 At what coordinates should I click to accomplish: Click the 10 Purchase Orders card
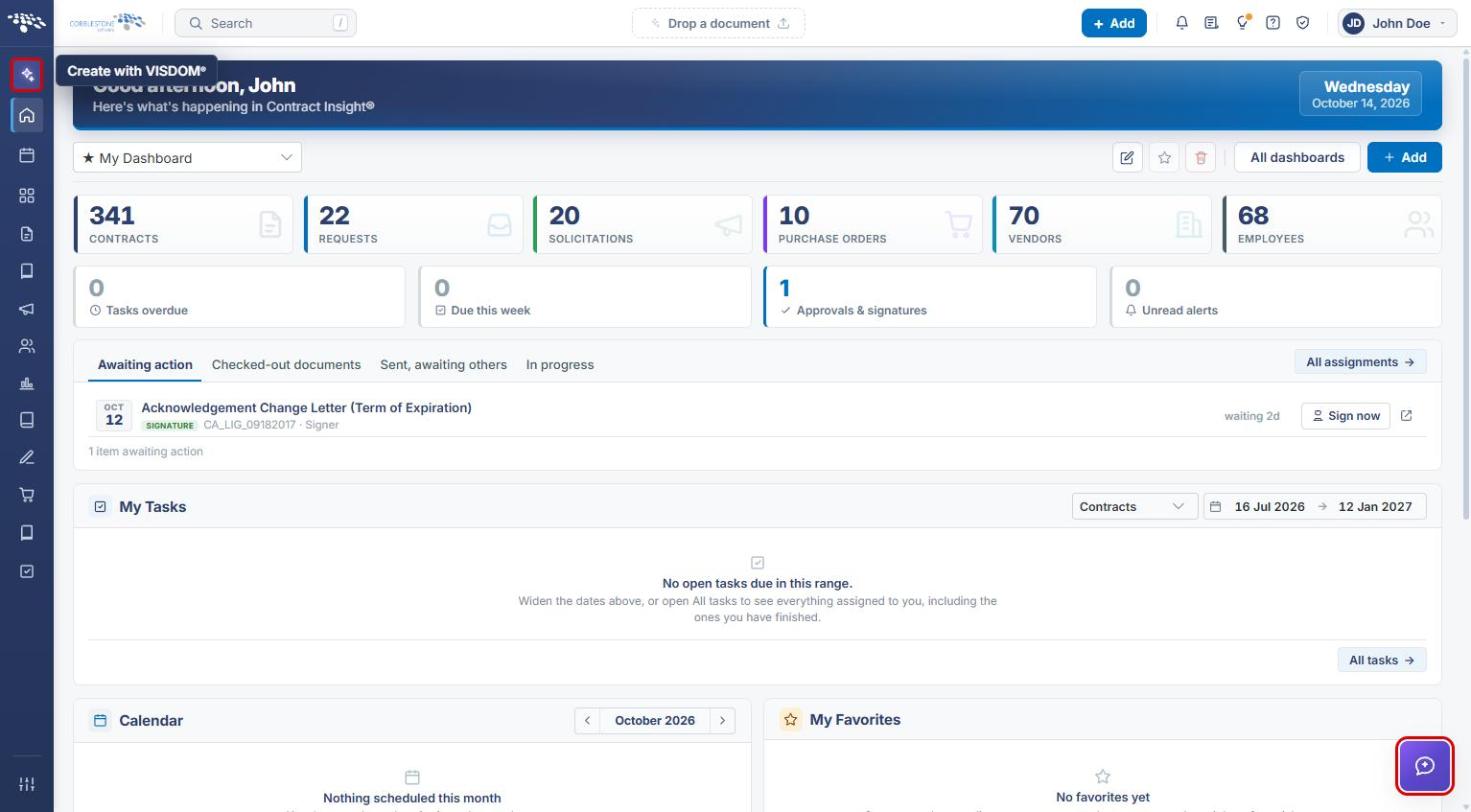872,224
